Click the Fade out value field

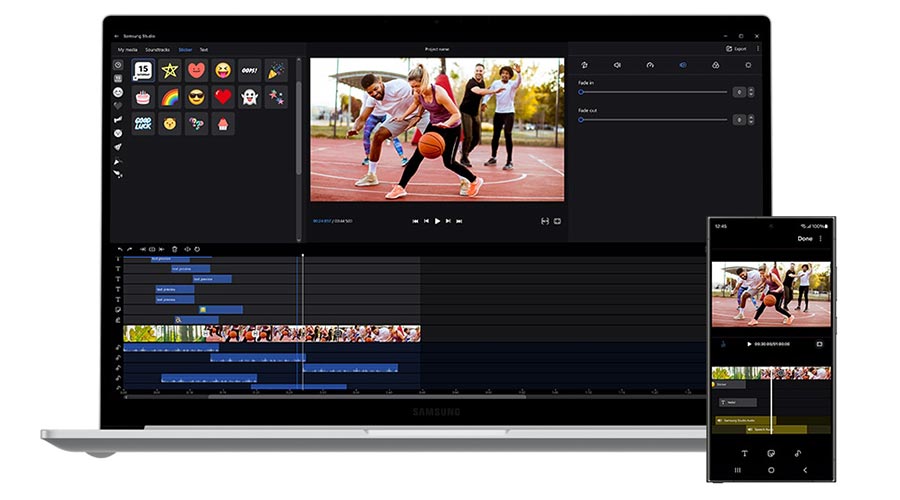coord(739,119)
